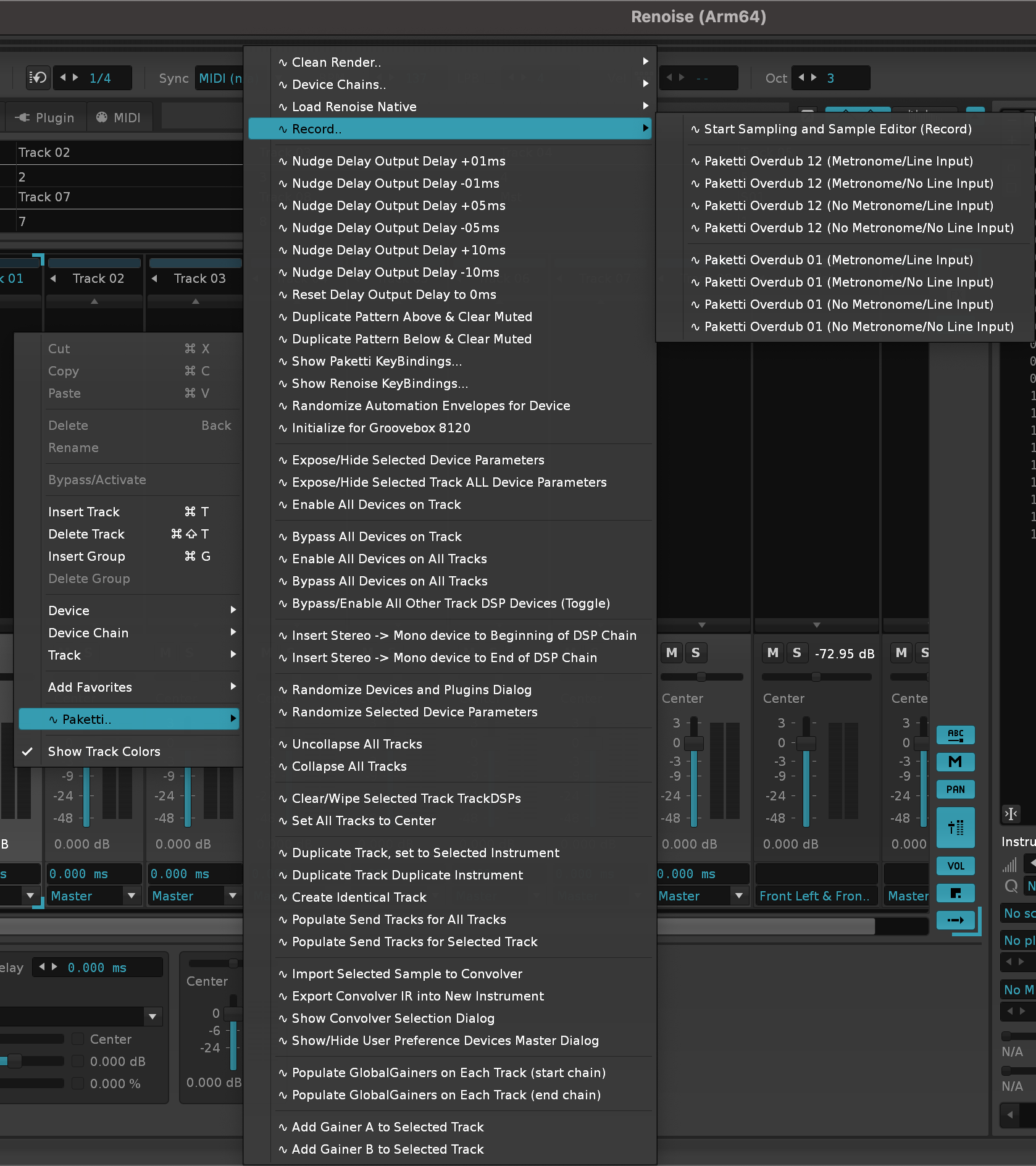This screenshot has width=1036, height=1166.
Task: Mute the track showing -72.95 dB
Action: [772, 653]
